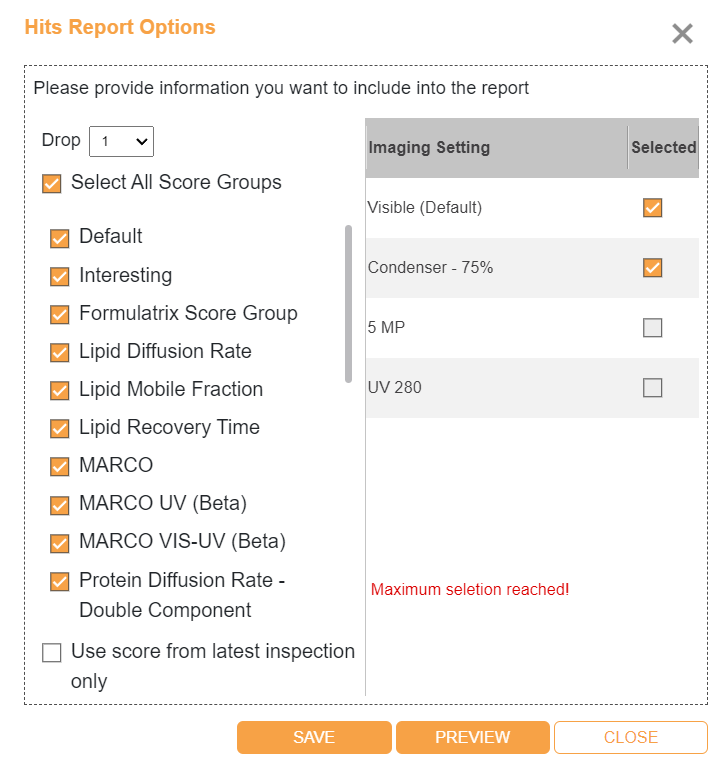Uncheck Select All Score Groups
The height and width of the screenshot is (764, 722).
click(x=52, y=184)
